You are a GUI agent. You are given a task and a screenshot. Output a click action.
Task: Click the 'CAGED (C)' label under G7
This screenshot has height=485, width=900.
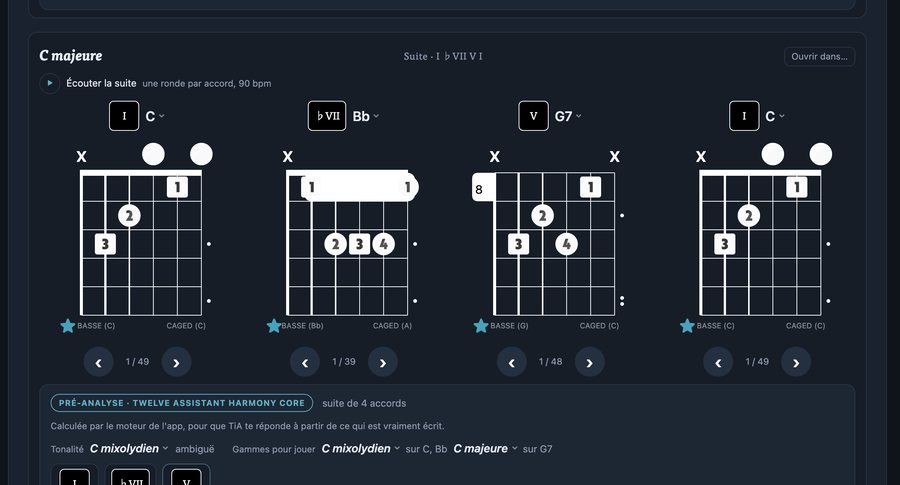pos(599,325)
